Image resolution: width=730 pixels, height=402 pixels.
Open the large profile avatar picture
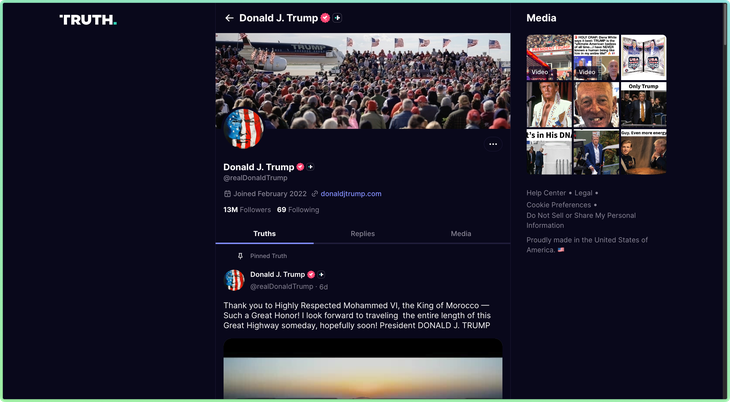[243, 129]
